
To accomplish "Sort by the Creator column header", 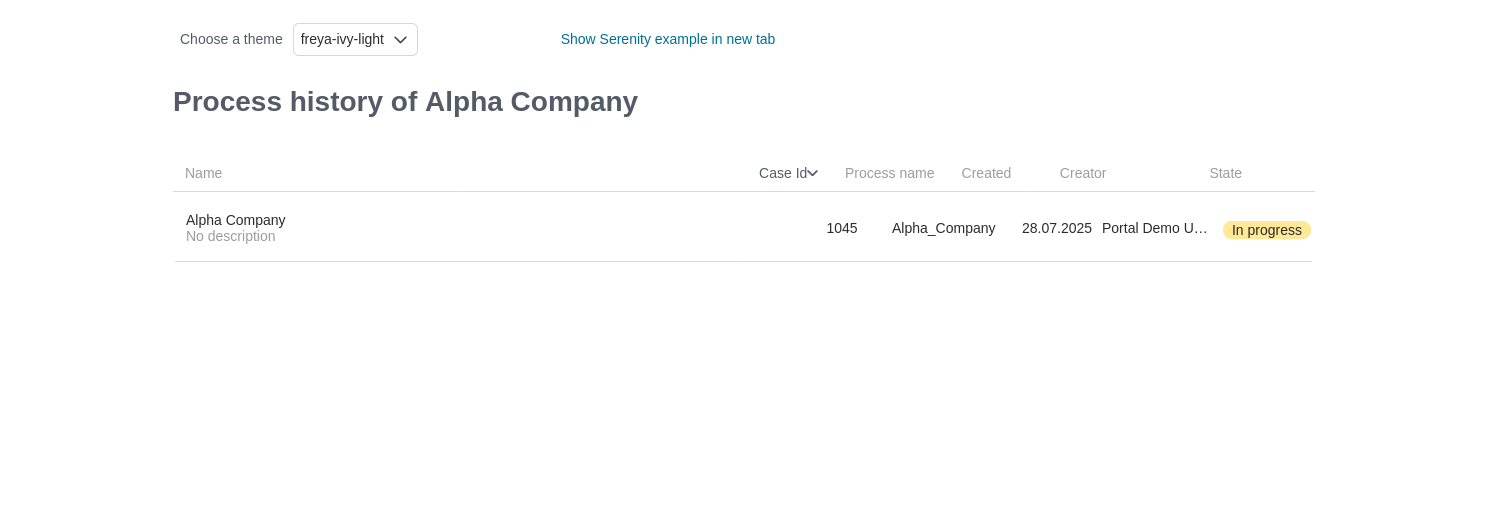I will point(1082,173).
